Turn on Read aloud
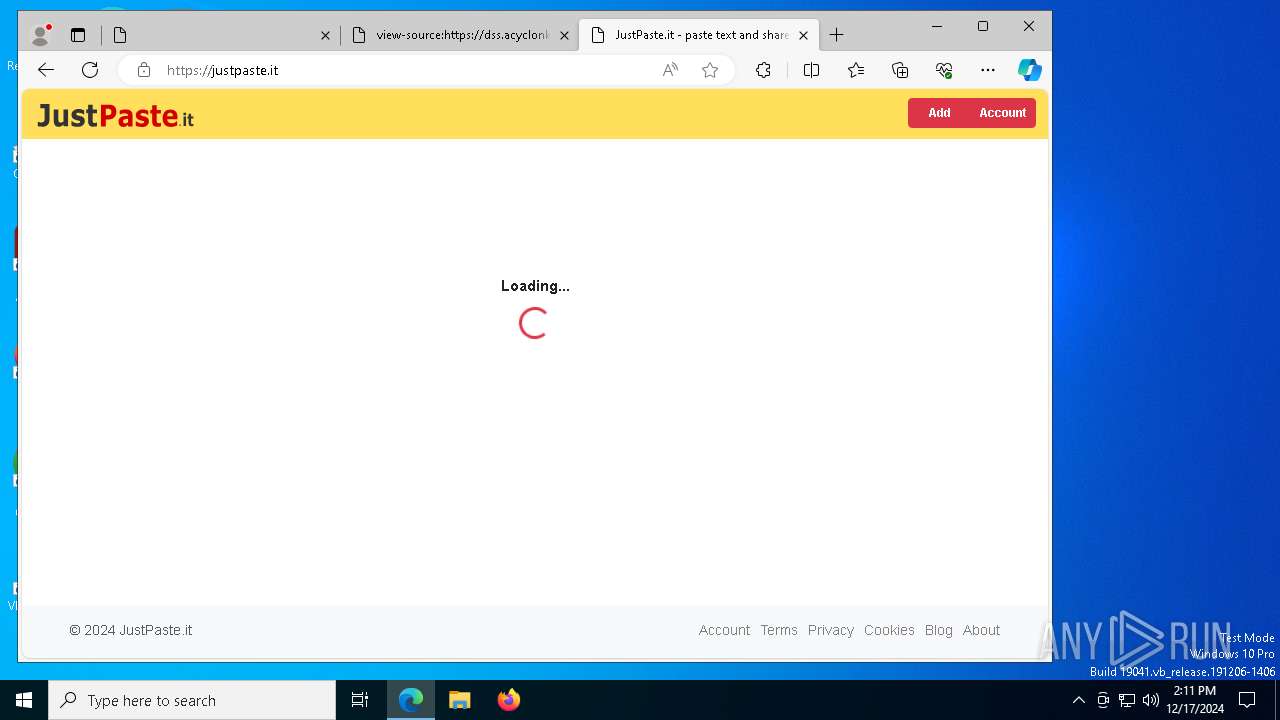Screen dimensions: 1280x720 670,70
